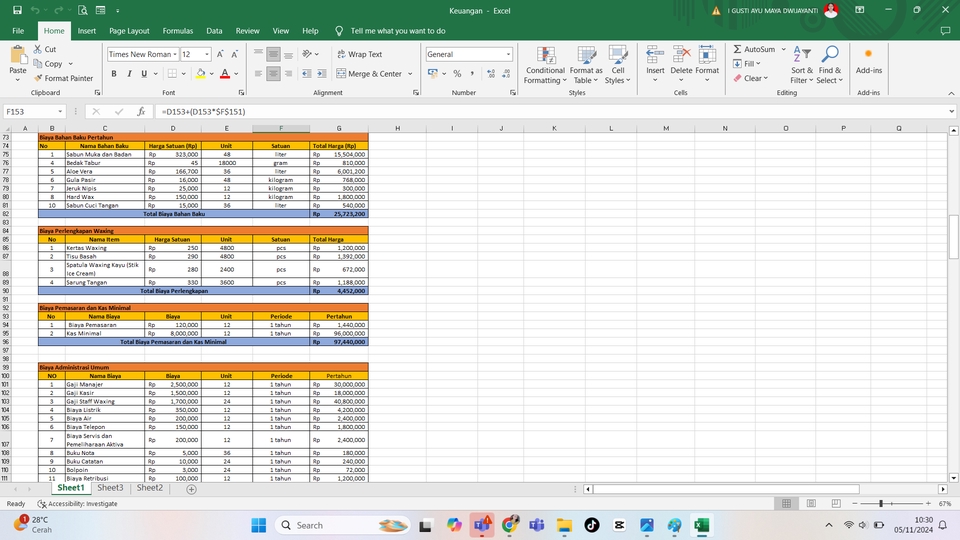Viewport: 960px width, 540px height.
Task: Open Sort & Filter menu
Action: click(801, 65)
